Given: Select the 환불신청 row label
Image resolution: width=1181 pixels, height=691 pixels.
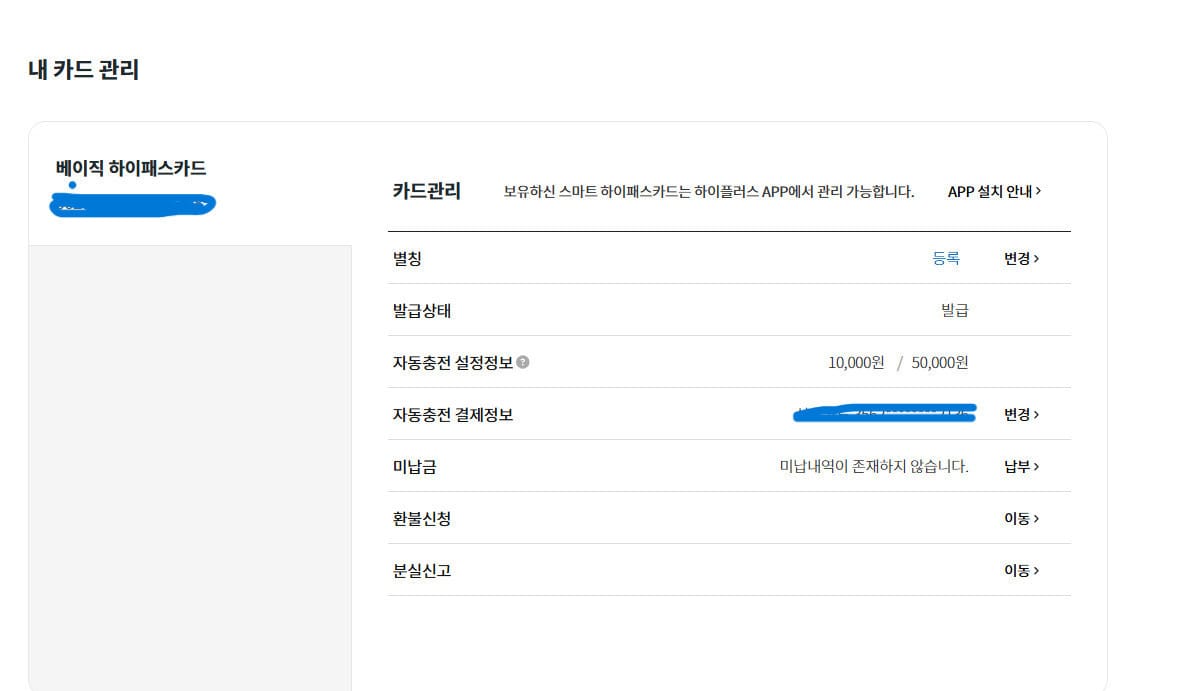Looking at the screenshot, I should 422,519.
